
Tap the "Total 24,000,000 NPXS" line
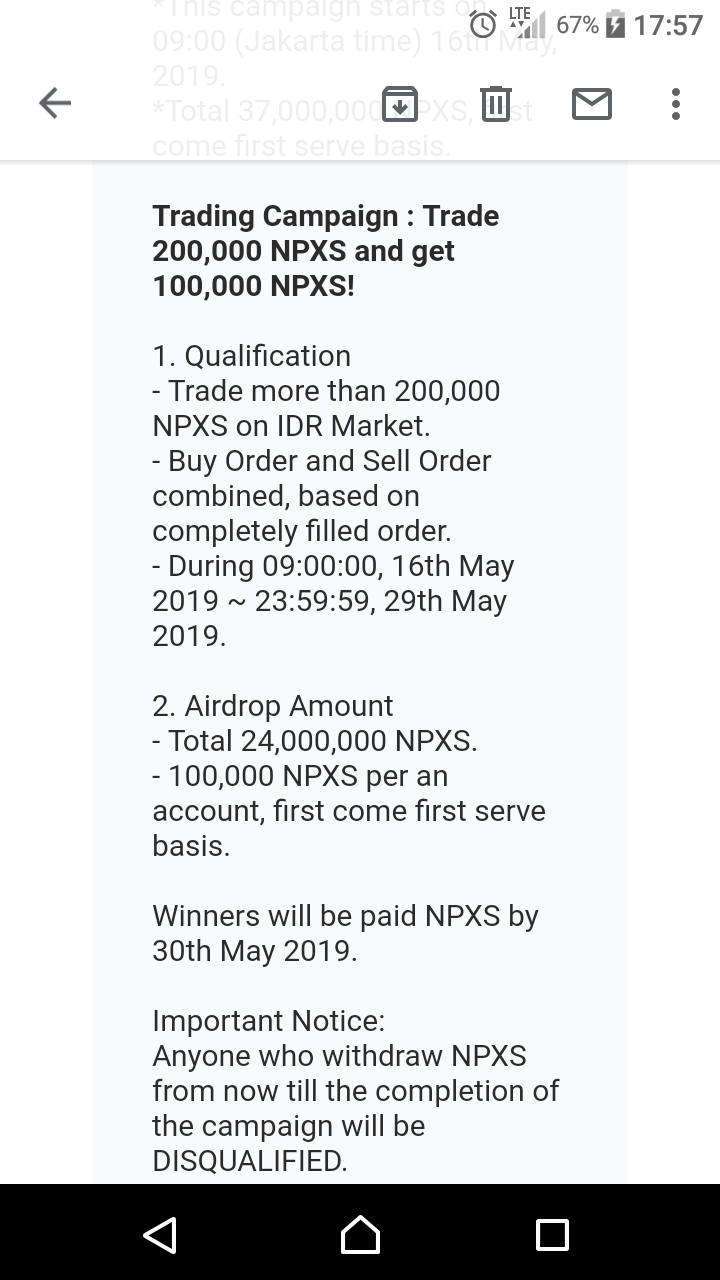(x=315, y=741)
